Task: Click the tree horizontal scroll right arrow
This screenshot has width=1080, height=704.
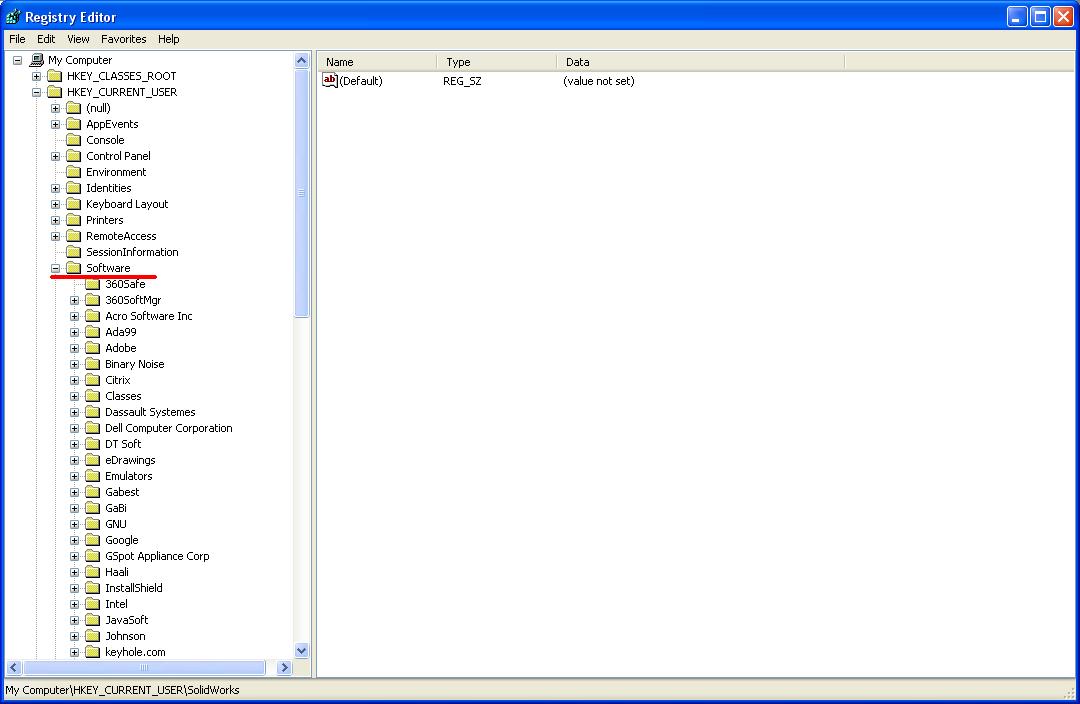Action: [284, 667]
